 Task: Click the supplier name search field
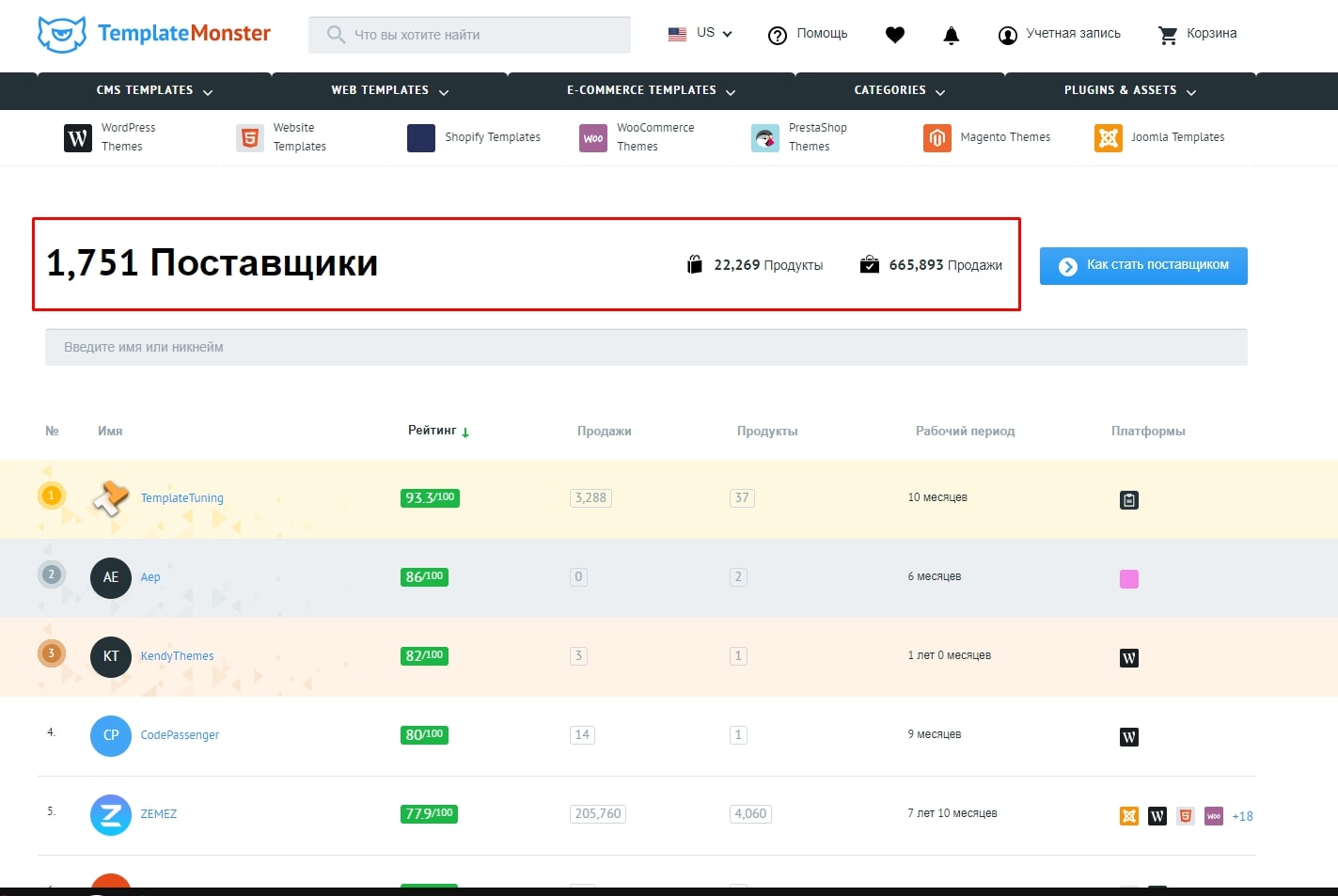(x=647, y=347)
